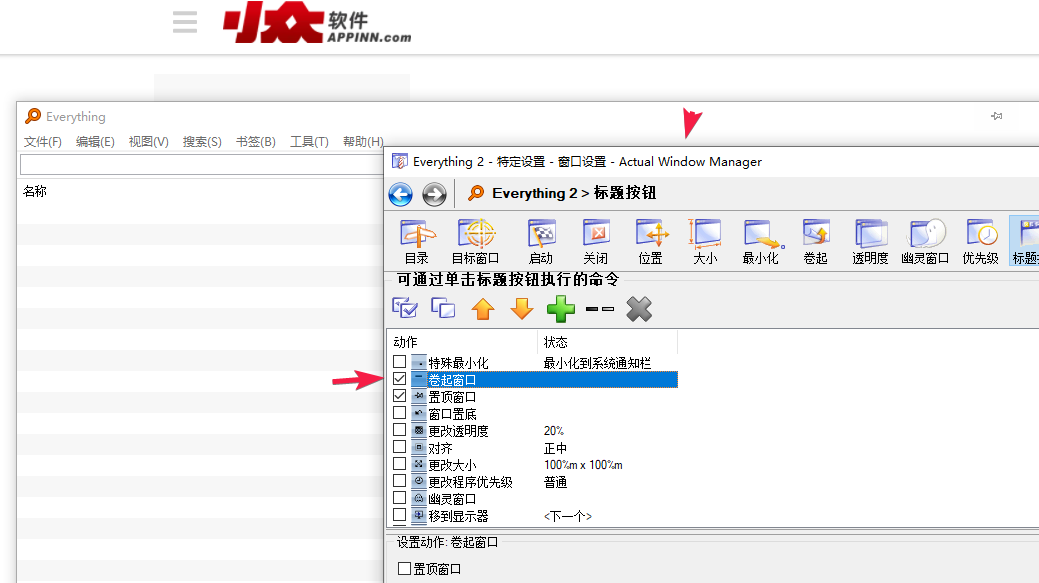This screenshot has height=583, width=1039.
Task: Click the 100%m x 100%m size value
Action: (x=583, y=465)
